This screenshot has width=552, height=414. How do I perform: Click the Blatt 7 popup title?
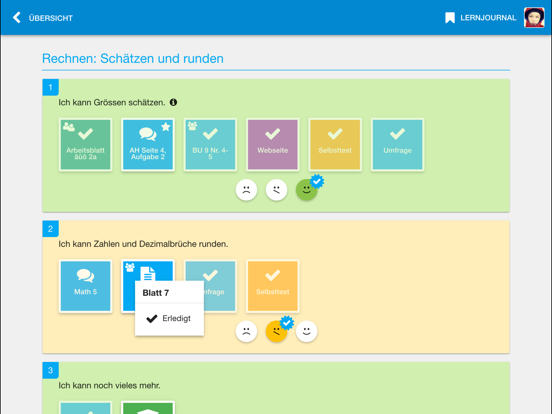[156, 293]
